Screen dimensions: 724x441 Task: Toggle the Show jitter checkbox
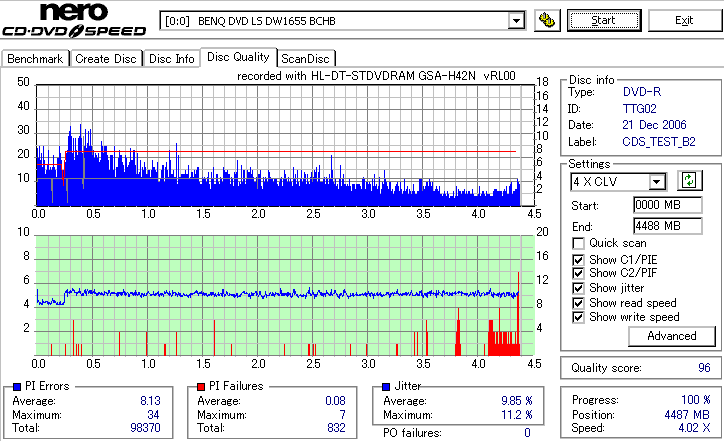coord(578,289)
